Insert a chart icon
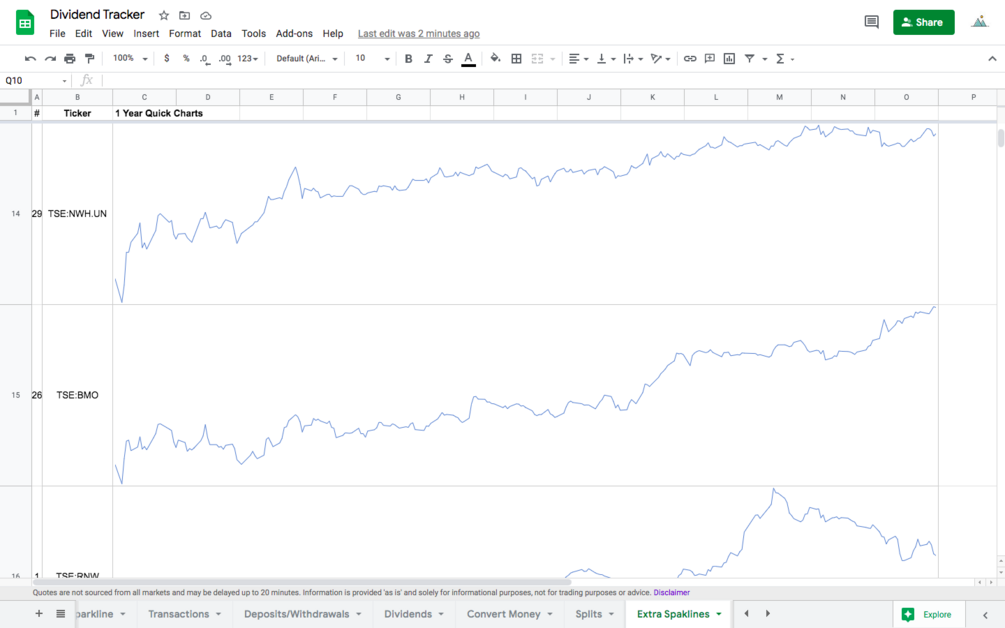Image resolution: width=1005 pixels, height=628 pixels. pos(729,58)
